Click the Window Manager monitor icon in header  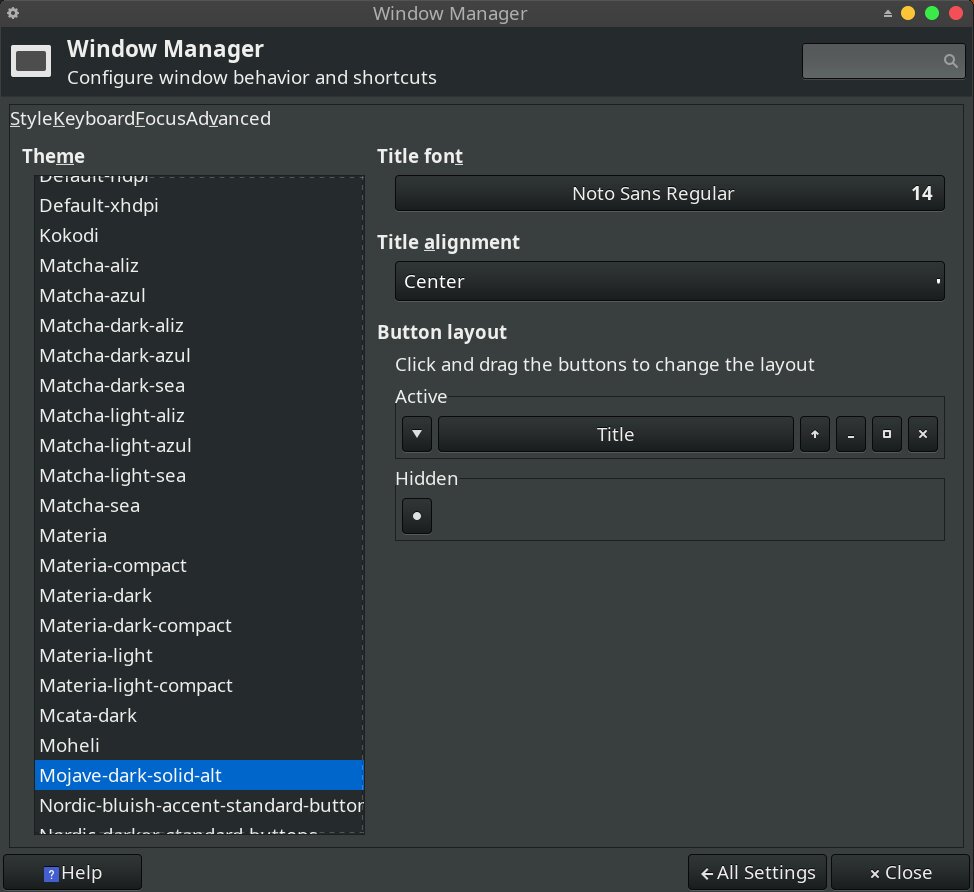pos(31,62)
